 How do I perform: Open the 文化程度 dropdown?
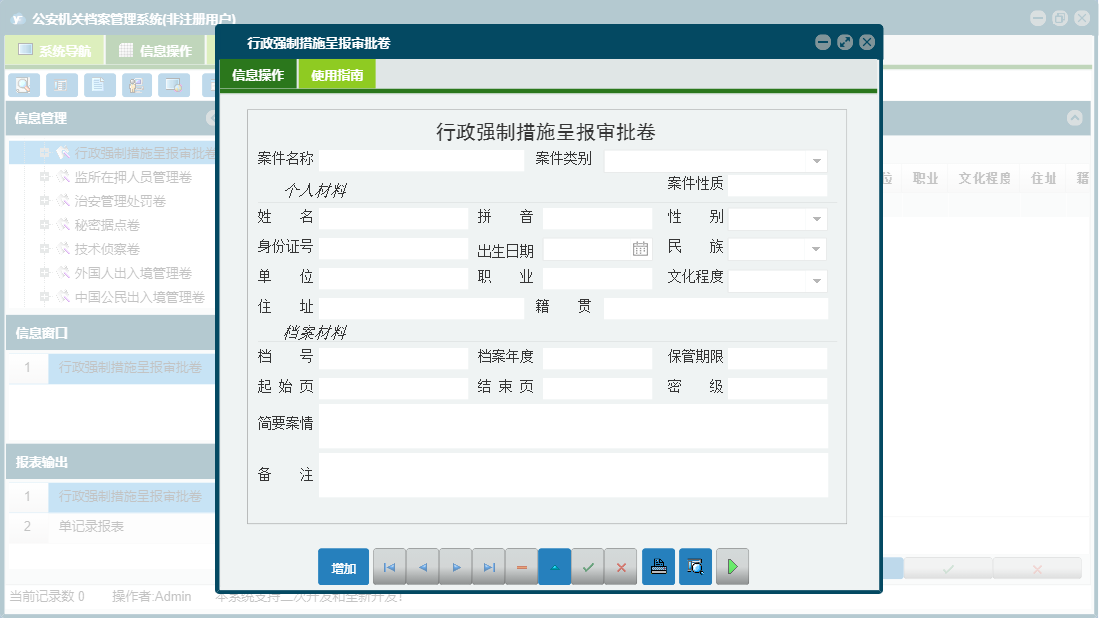point(817,281)
